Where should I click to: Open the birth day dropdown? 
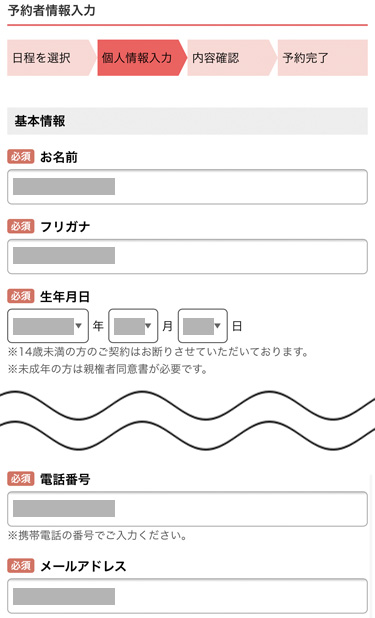(x=203, y=326)
